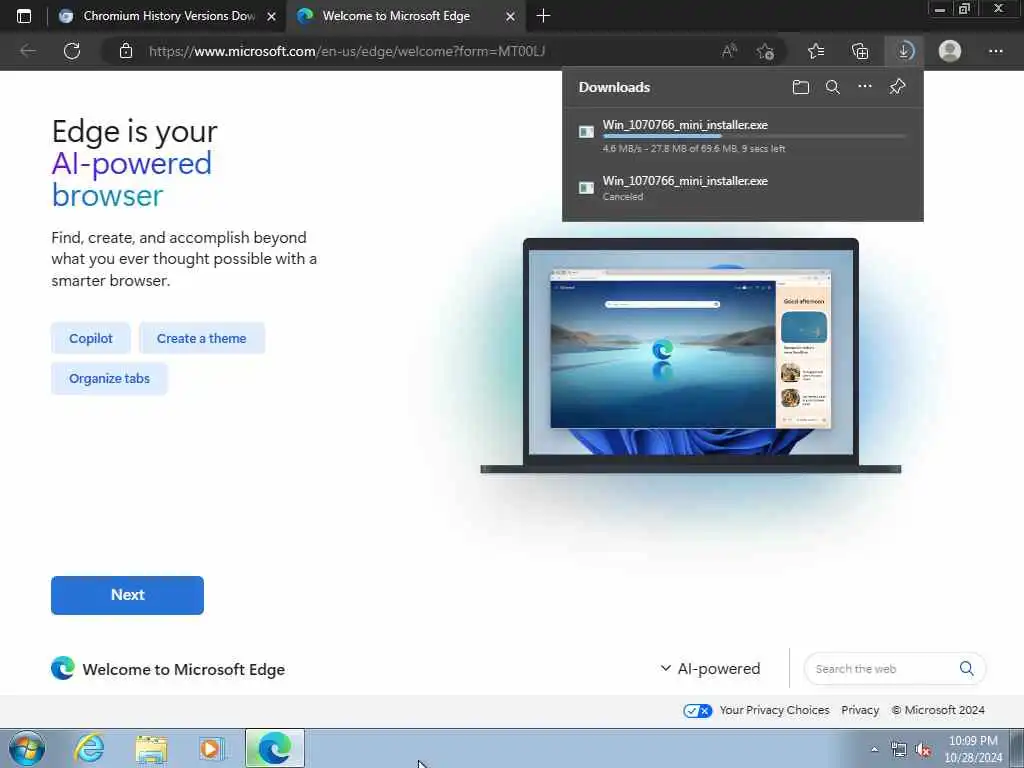Add this page to favorites star

point(765,51)
